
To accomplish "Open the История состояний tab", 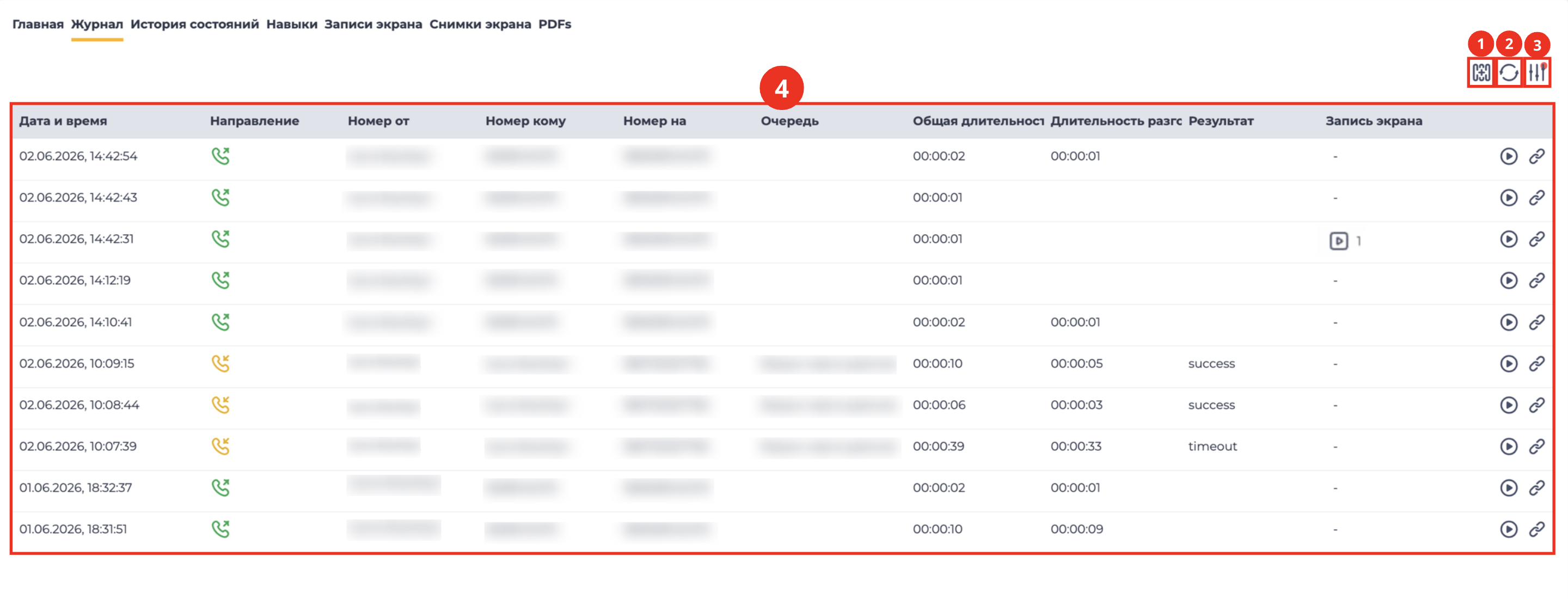I will point(195,25).
